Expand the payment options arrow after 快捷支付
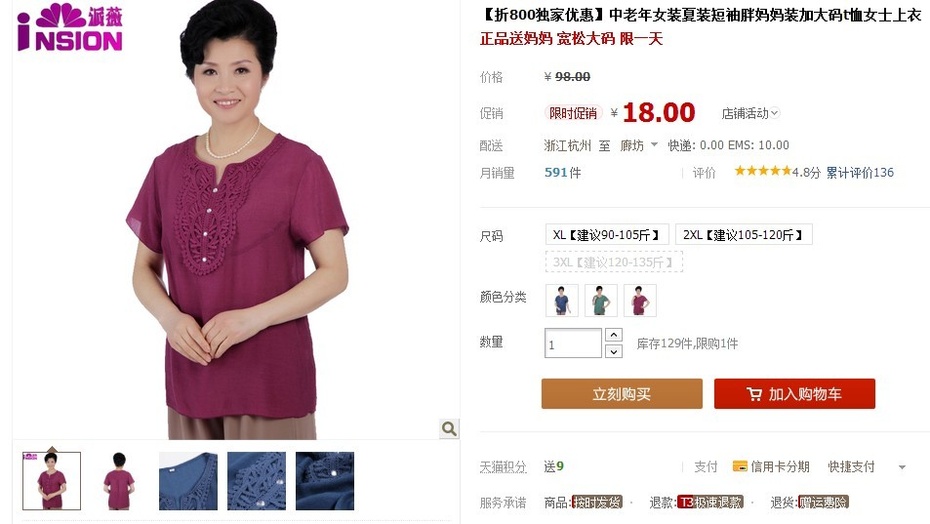Viewport: 930px width, 524px height. 902,467
